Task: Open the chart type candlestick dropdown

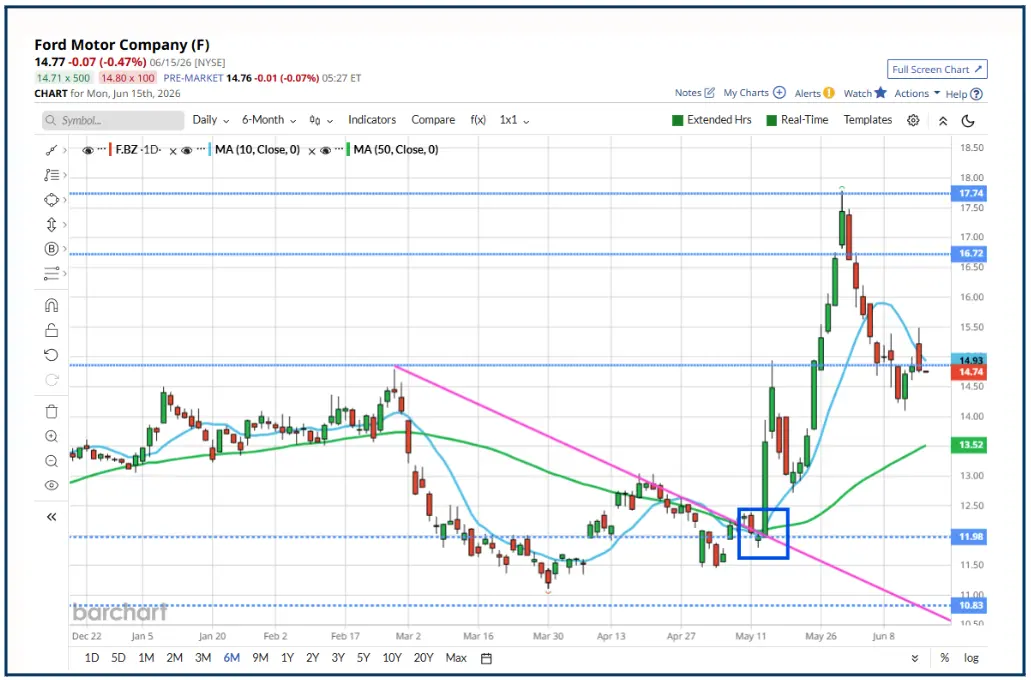Action: (x=321, y=120)
